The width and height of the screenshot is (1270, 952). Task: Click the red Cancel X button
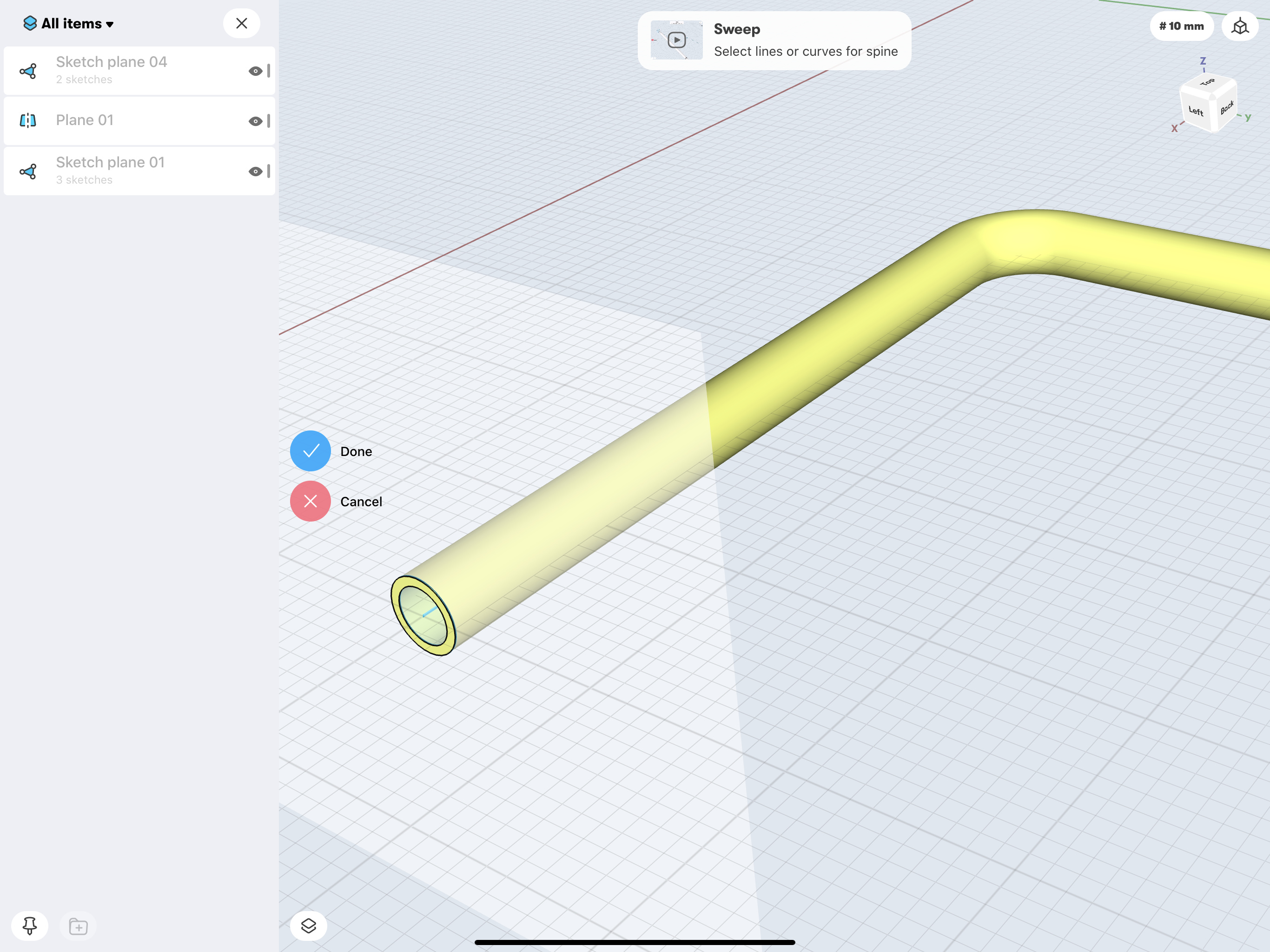pyautogui.click(x=310, y=501)
